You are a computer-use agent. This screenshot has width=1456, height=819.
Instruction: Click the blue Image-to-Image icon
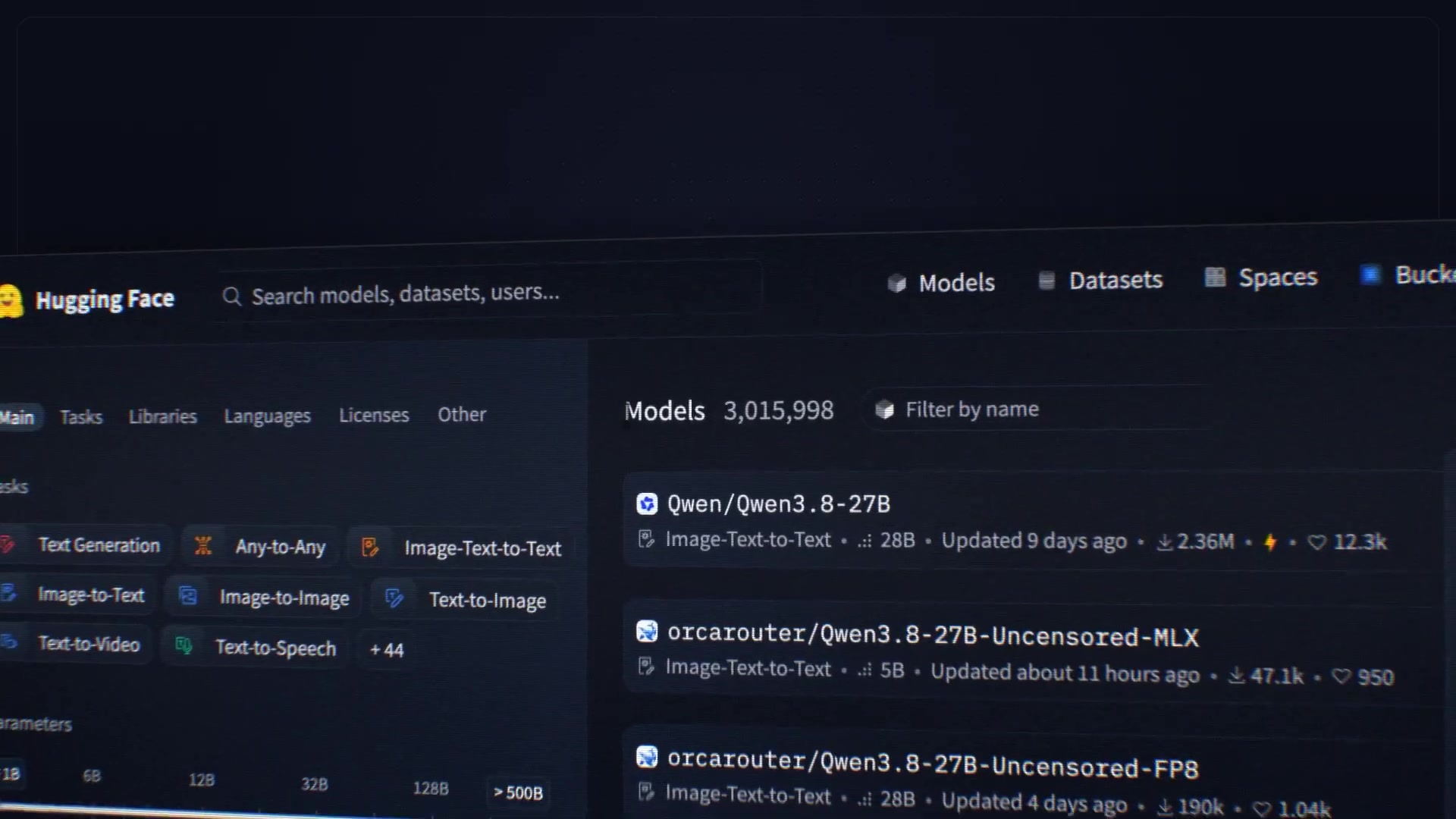click(188, 596)
